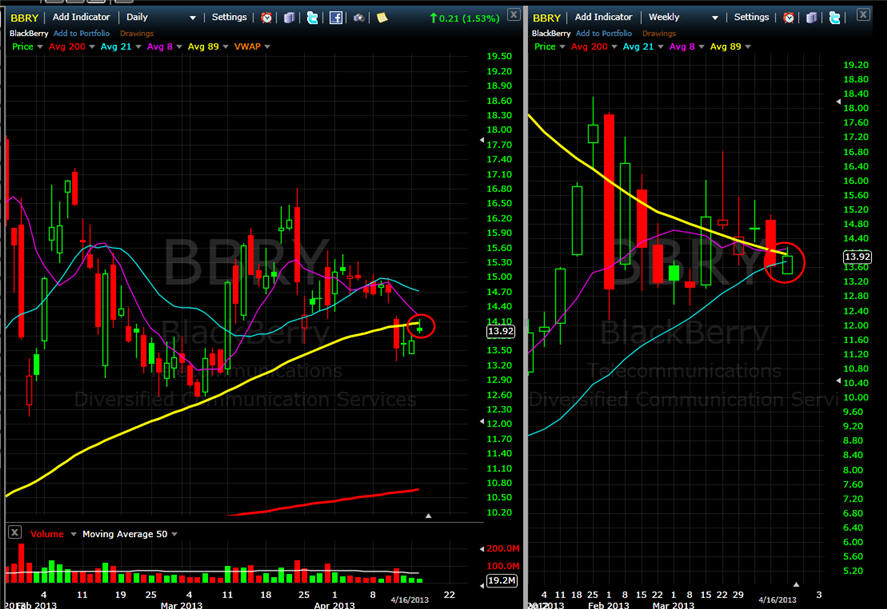Click Avg 8 label in Daily chart
887x609 pixels.
160,47
